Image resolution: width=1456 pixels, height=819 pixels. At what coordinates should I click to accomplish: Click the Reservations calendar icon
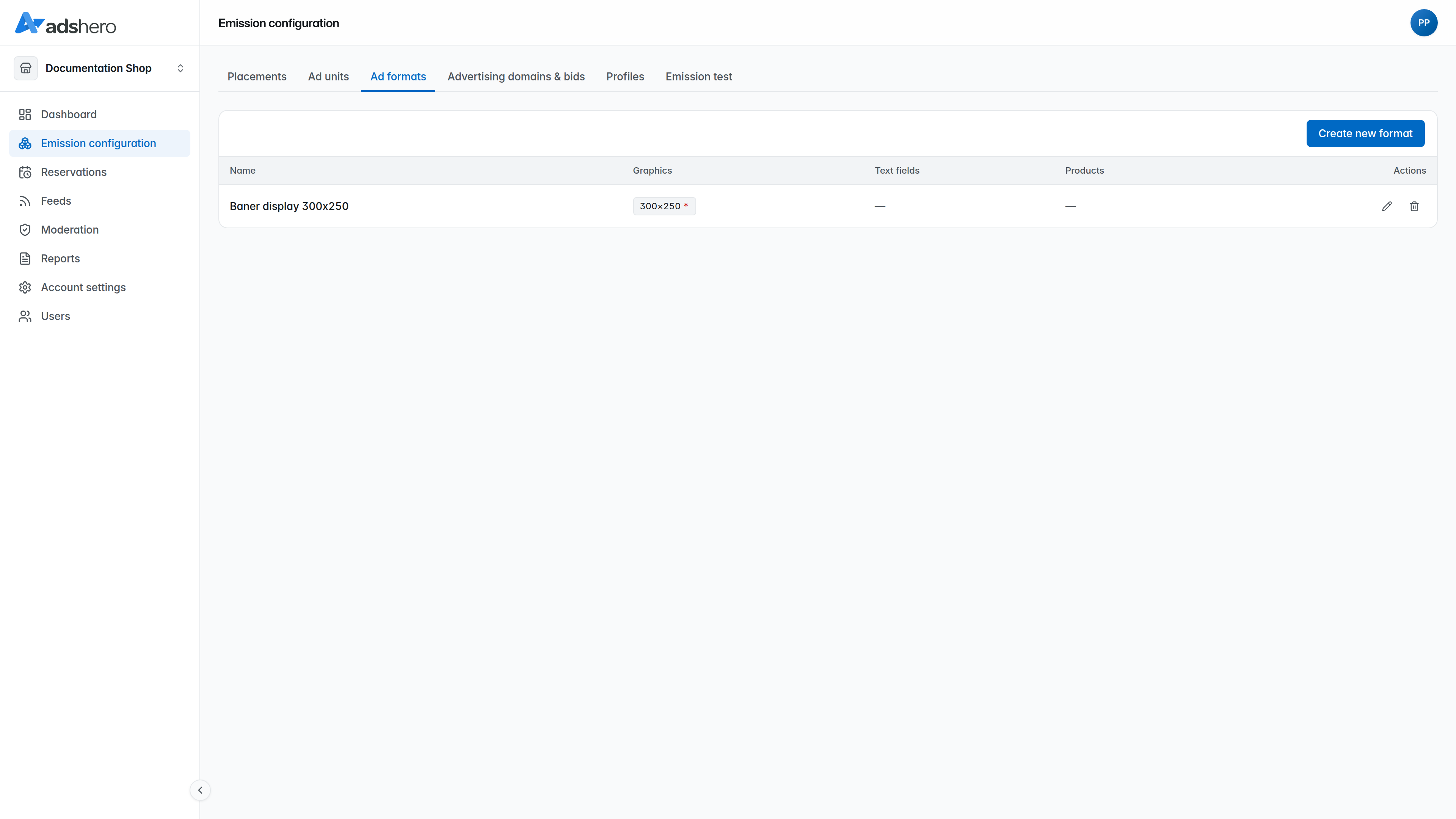coord(25,173)
